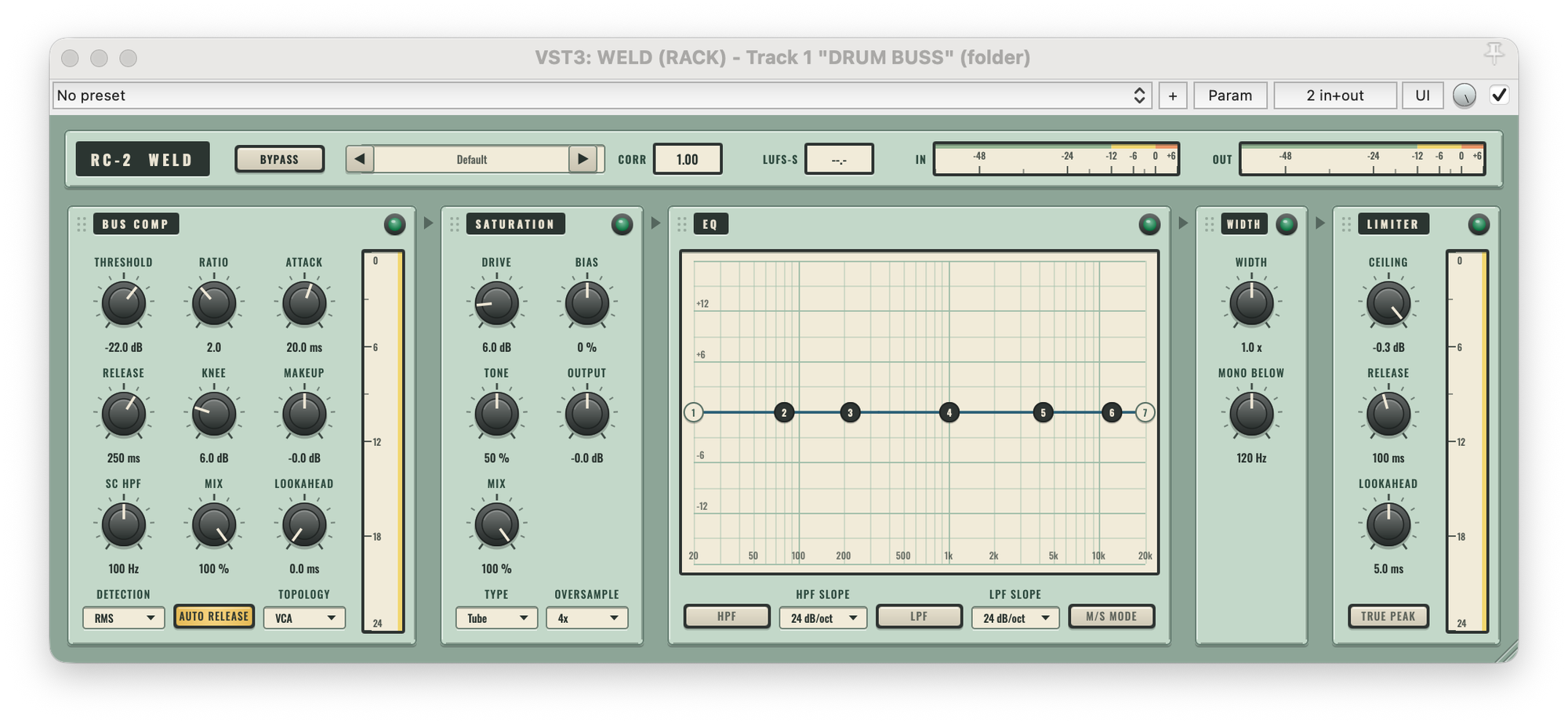Click the wet/dry mix knob icon in header
The image size is (1568, 724).
pos(1465,96)
